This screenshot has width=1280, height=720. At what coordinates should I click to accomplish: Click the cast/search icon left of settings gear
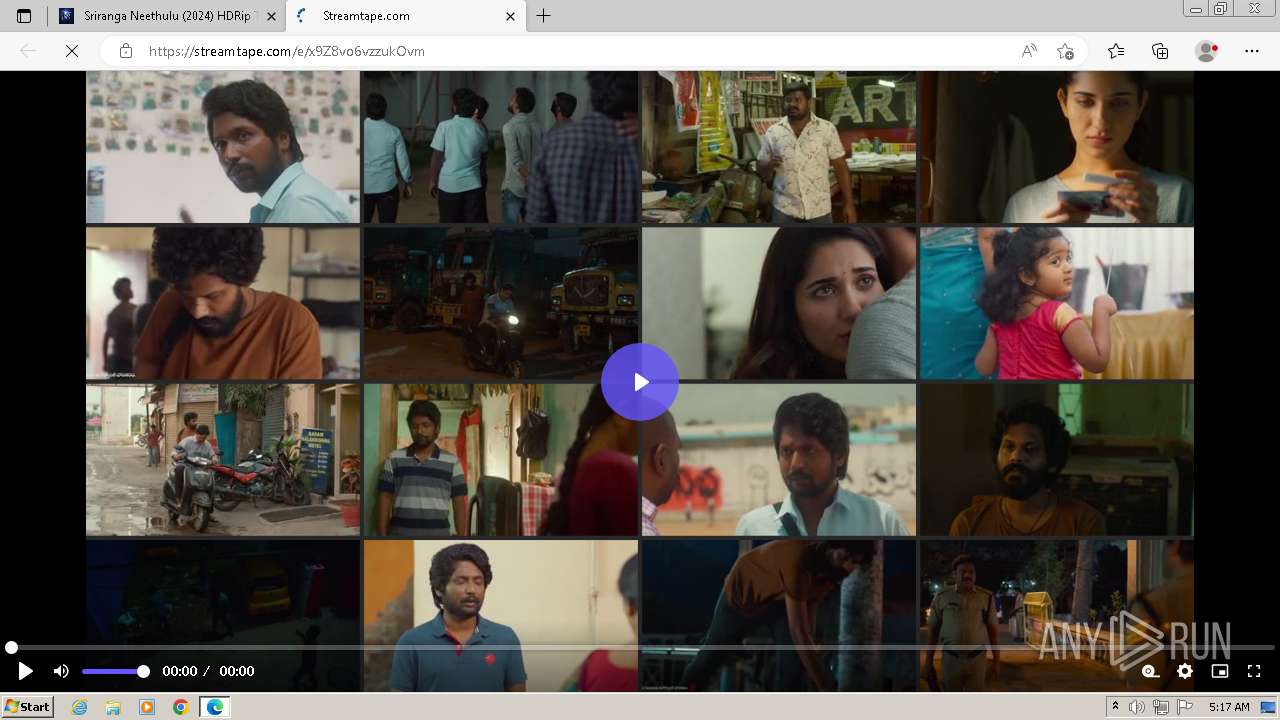coord(1151,671)
